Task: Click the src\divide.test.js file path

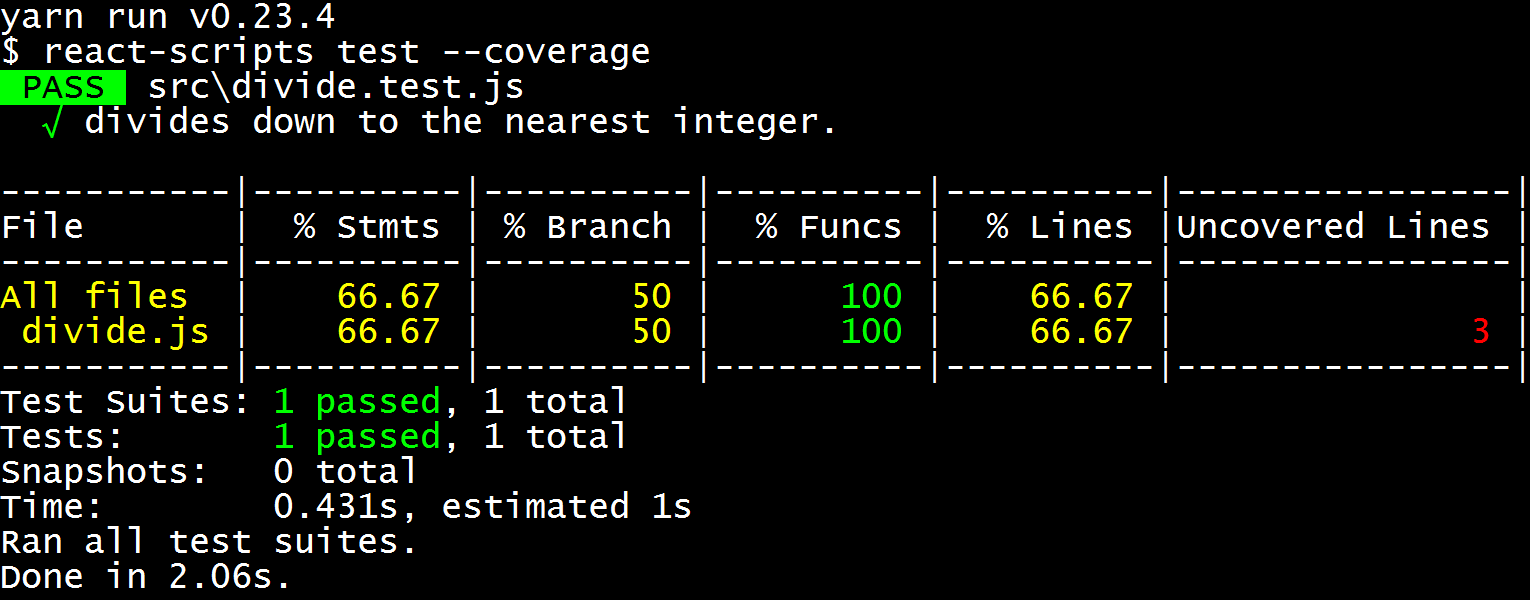Action: point(335,86)
